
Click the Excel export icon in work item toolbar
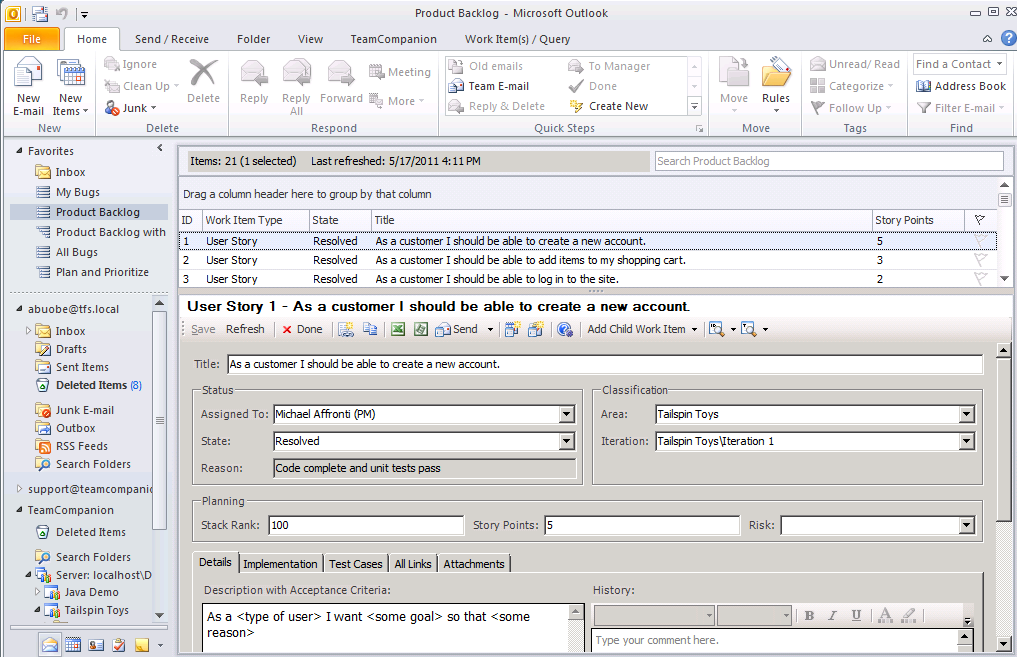click(x=398, y=329)
